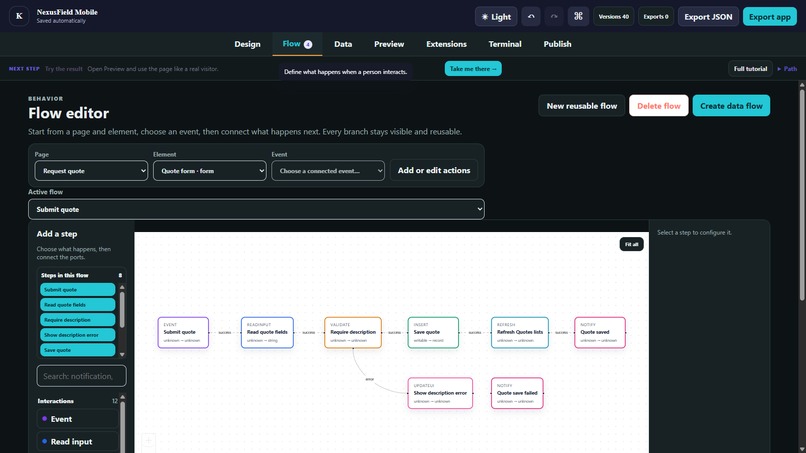Click the Versions 40 button
Image resolution: width=806 pixels, height=453 pixels.
(613, 16)
